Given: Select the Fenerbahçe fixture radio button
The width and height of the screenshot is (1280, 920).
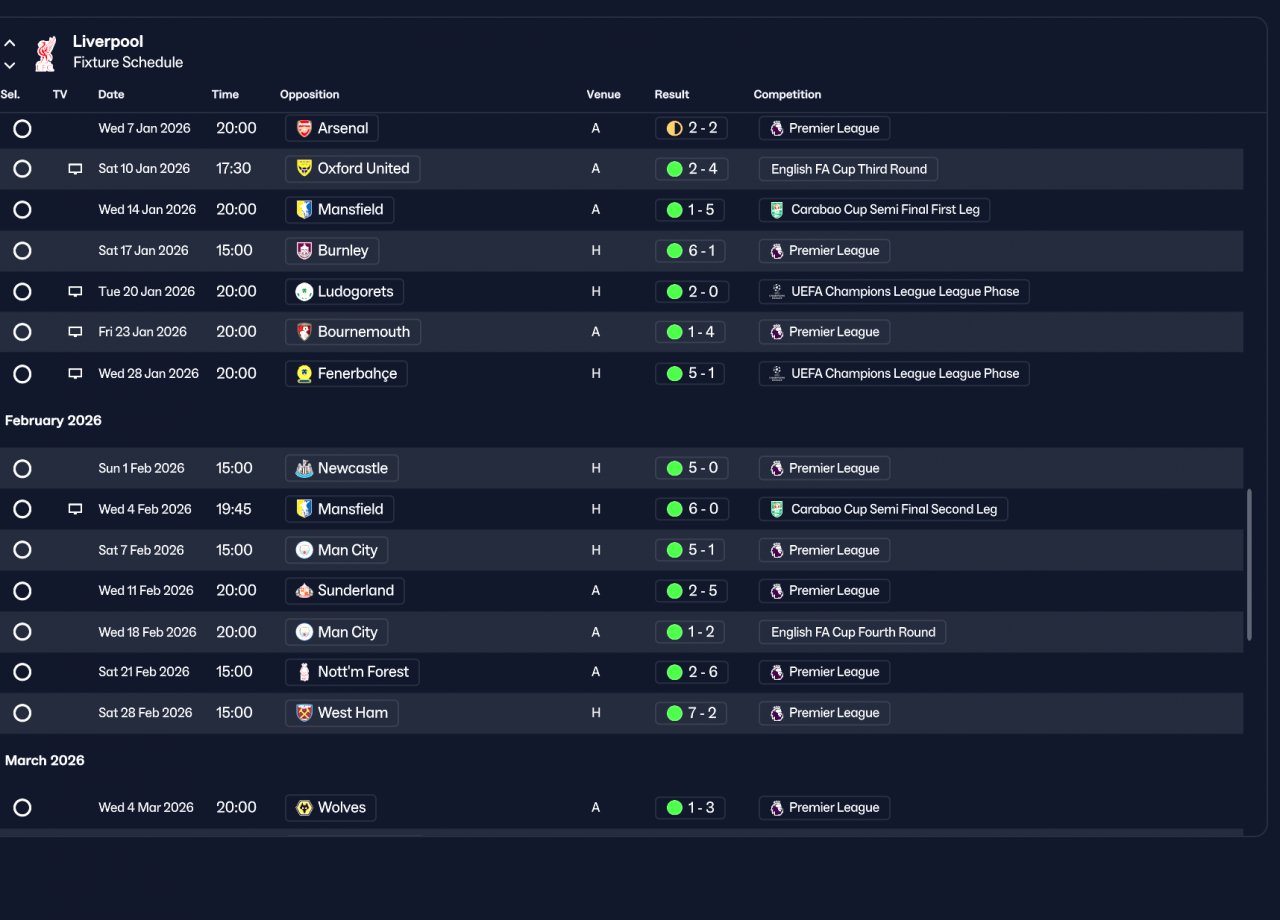Looking at the screenshot, I should 22,374.
